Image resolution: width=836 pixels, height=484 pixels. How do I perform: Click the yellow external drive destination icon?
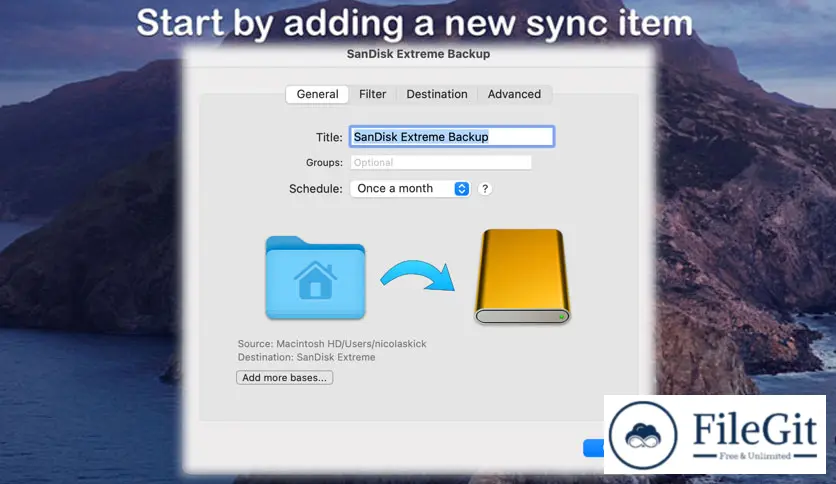pyautogui.click(x=522, y=276)
